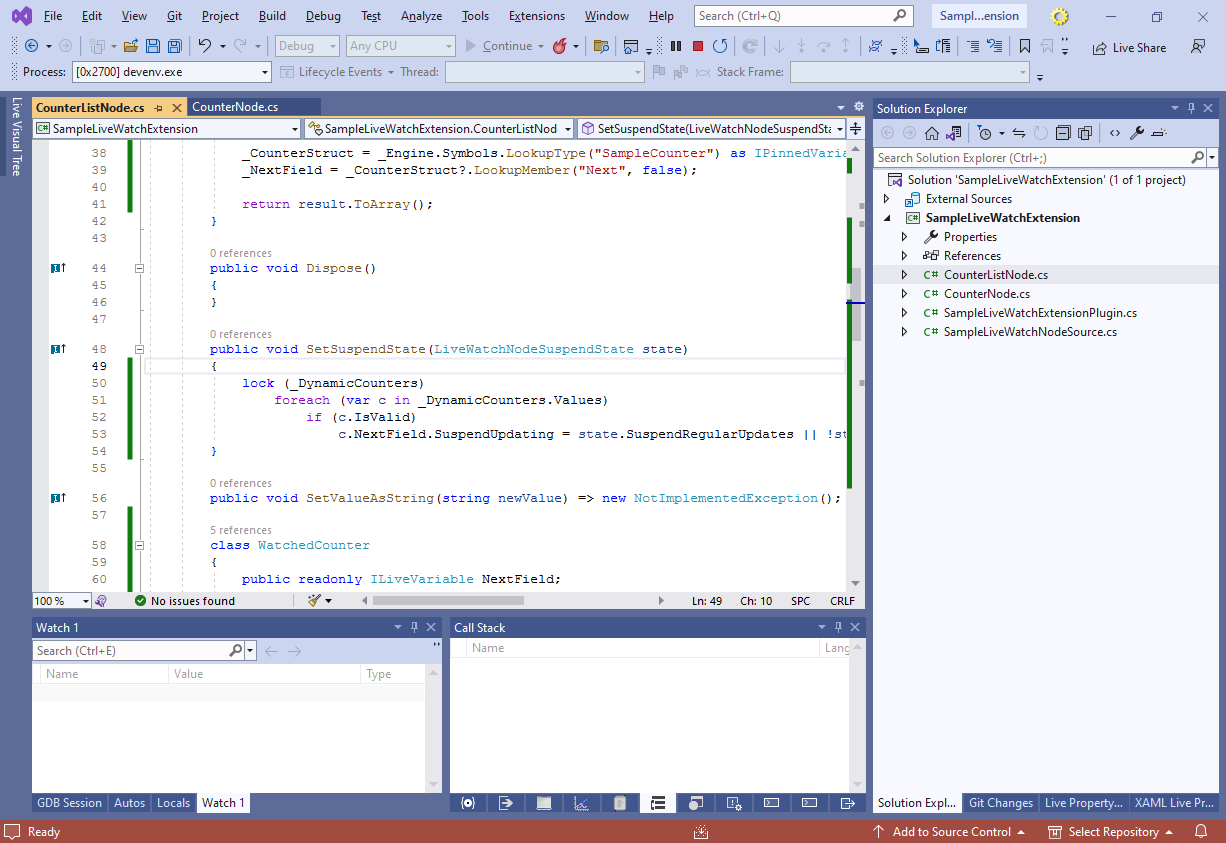Click Add to Source Control
Screen dimensions: 1226x843
[948, 832]
